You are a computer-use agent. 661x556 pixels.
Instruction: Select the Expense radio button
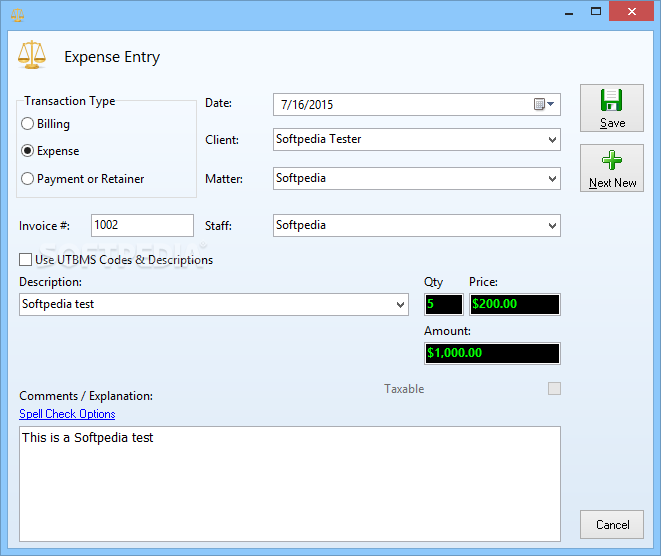pyautogui.click(x=27, y=150)
